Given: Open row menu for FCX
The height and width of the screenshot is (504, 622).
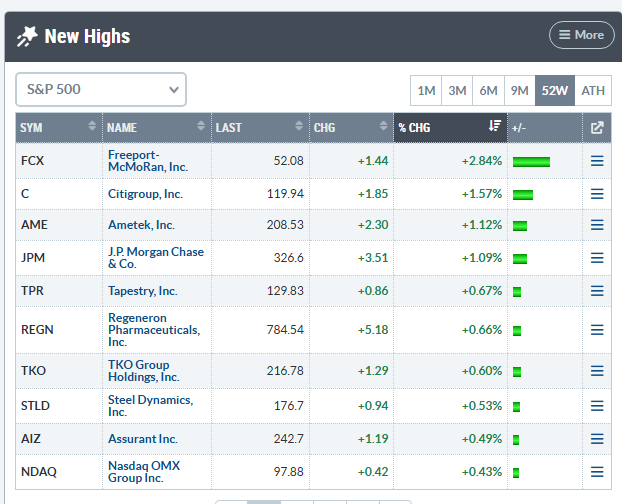Looking at the screenshot, I should point(597,161).
